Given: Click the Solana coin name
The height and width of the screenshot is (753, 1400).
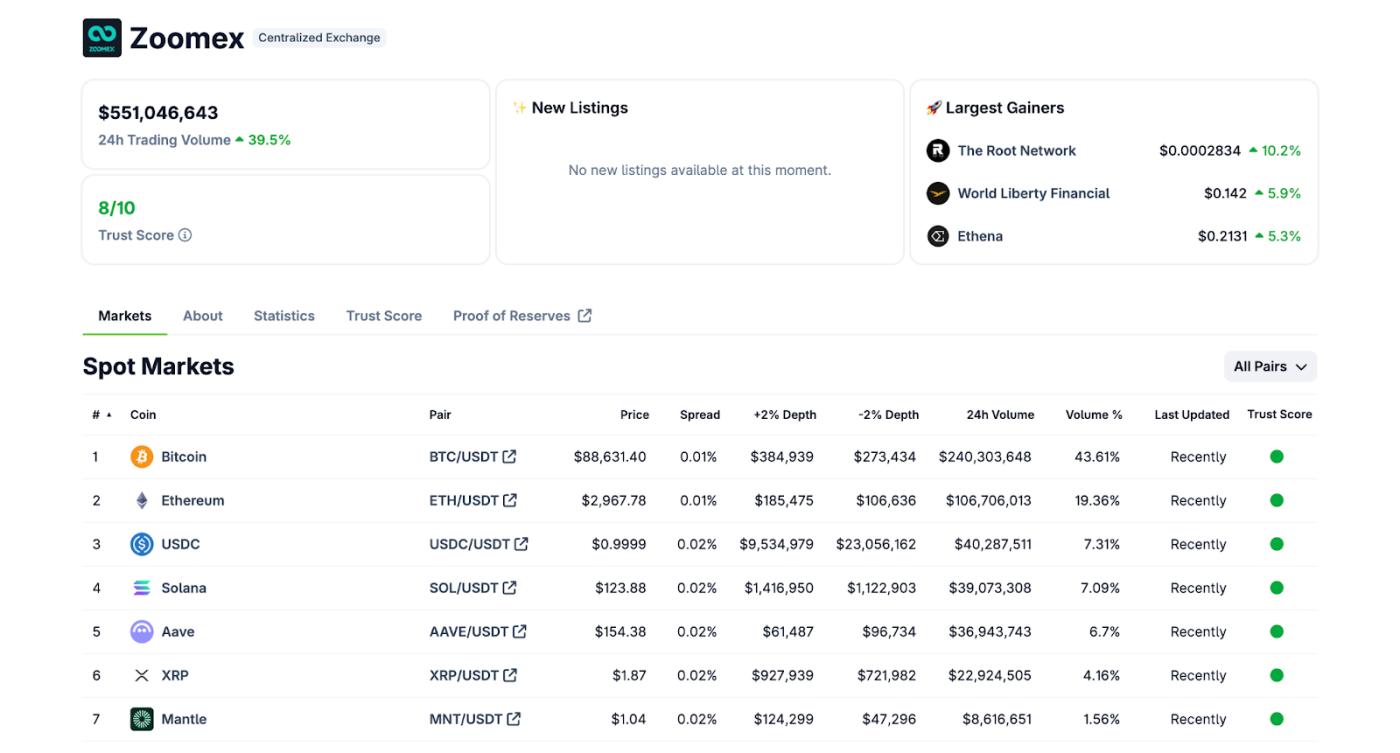Looking at the screenshot, I should (x=184, y=588).
